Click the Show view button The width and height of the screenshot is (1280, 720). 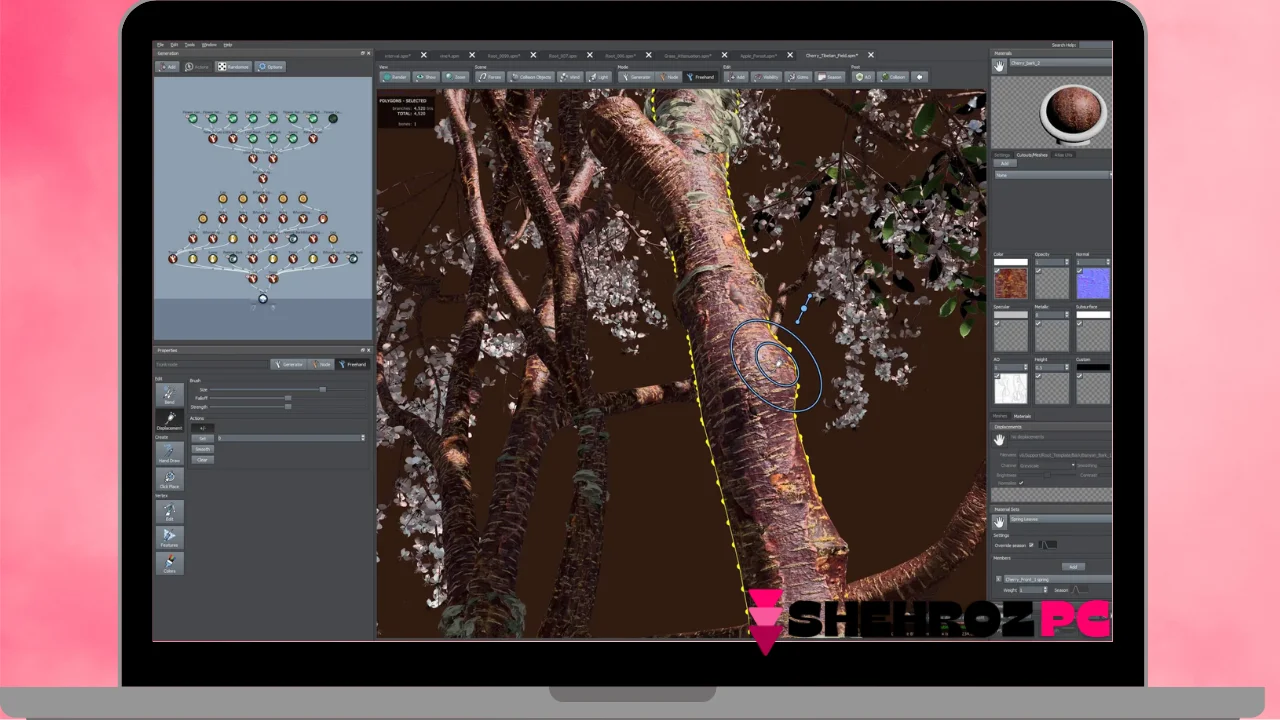pyautogui.click(x=426, y=76)
